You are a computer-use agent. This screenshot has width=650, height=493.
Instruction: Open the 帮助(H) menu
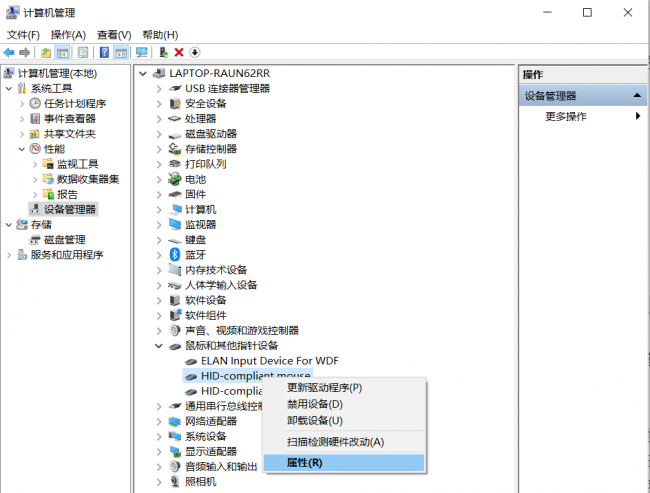click(160, 34)
